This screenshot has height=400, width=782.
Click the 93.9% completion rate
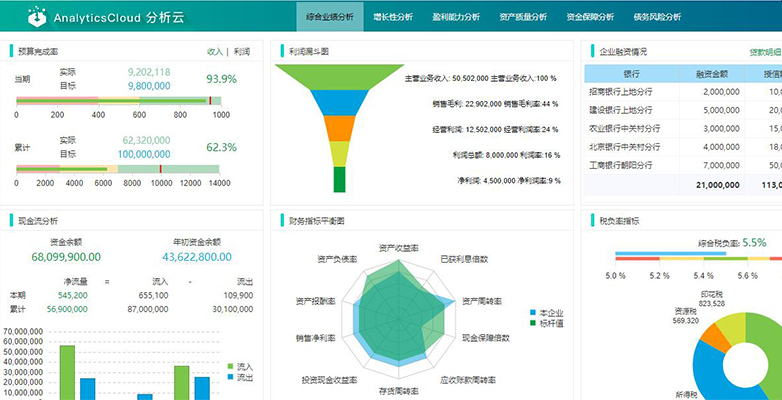click(221, 79)
